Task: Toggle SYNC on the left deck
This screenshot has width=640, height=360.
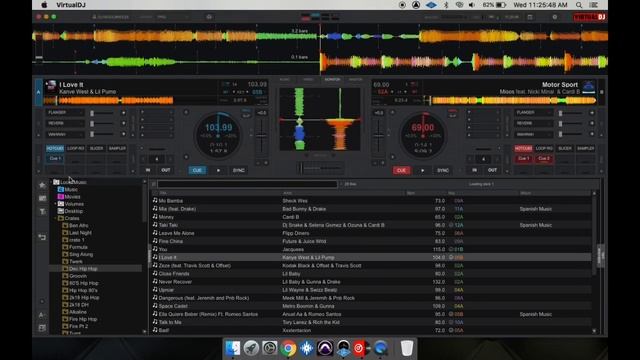Action: (x=238, y=170)
